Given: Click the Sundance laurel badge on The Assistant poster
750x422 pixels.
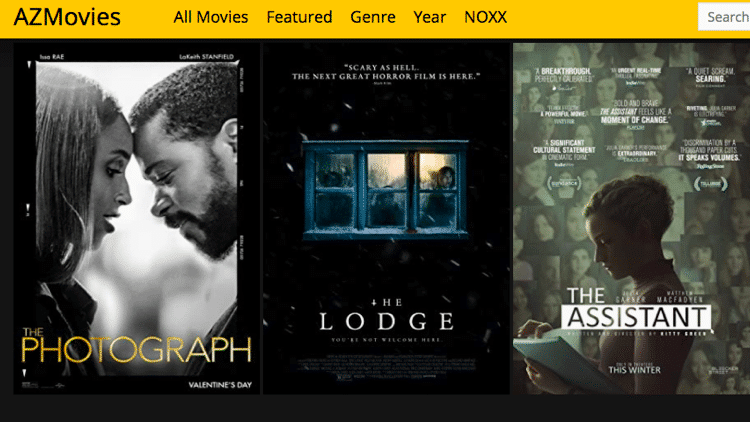Looking at the screenshot, I should pyautogui.click(x=564, y=183).
